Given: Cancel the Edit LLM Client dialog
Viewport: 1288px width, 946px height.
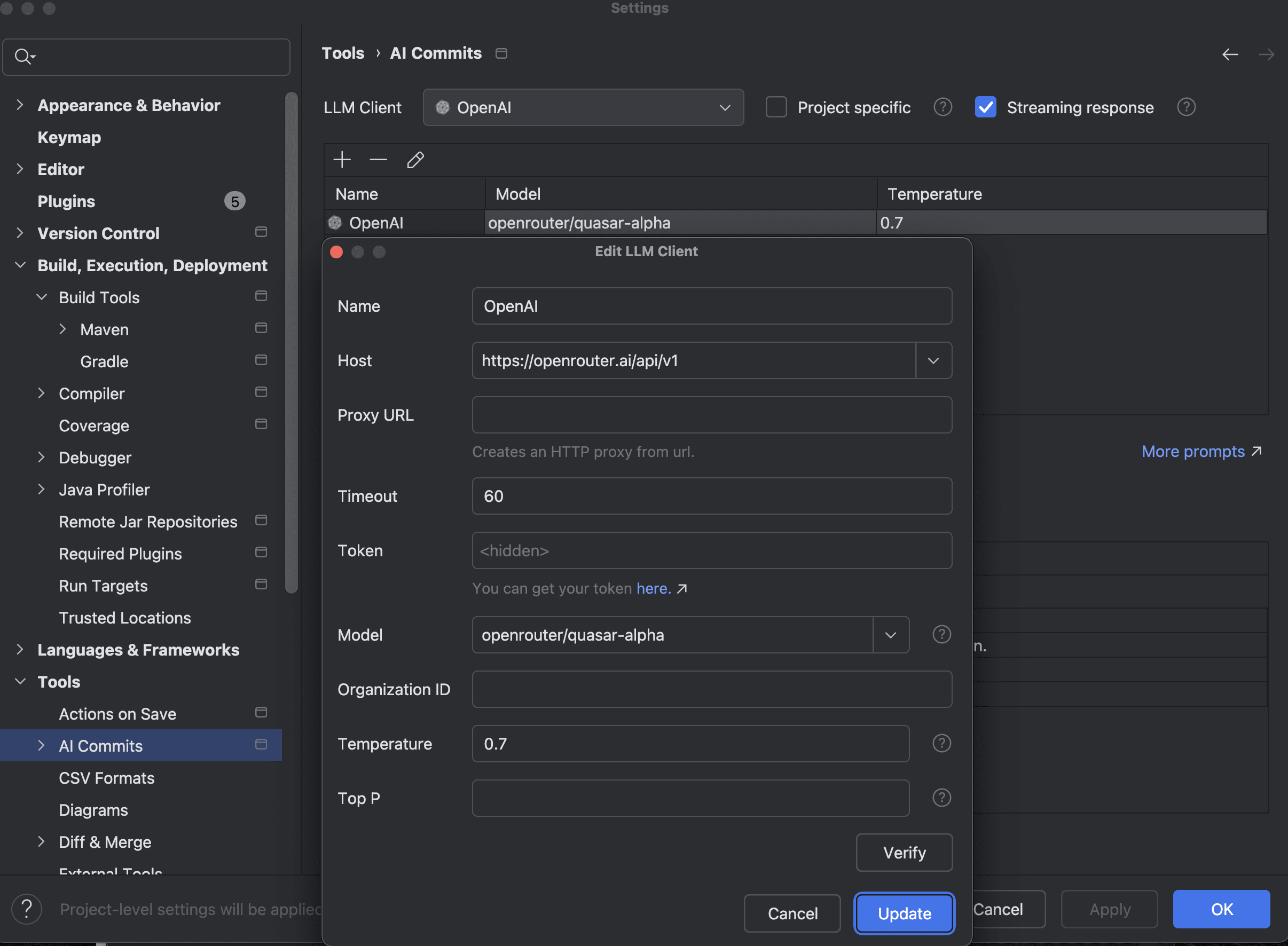Looking at the screenshot, I should click(x=792, y=913).
